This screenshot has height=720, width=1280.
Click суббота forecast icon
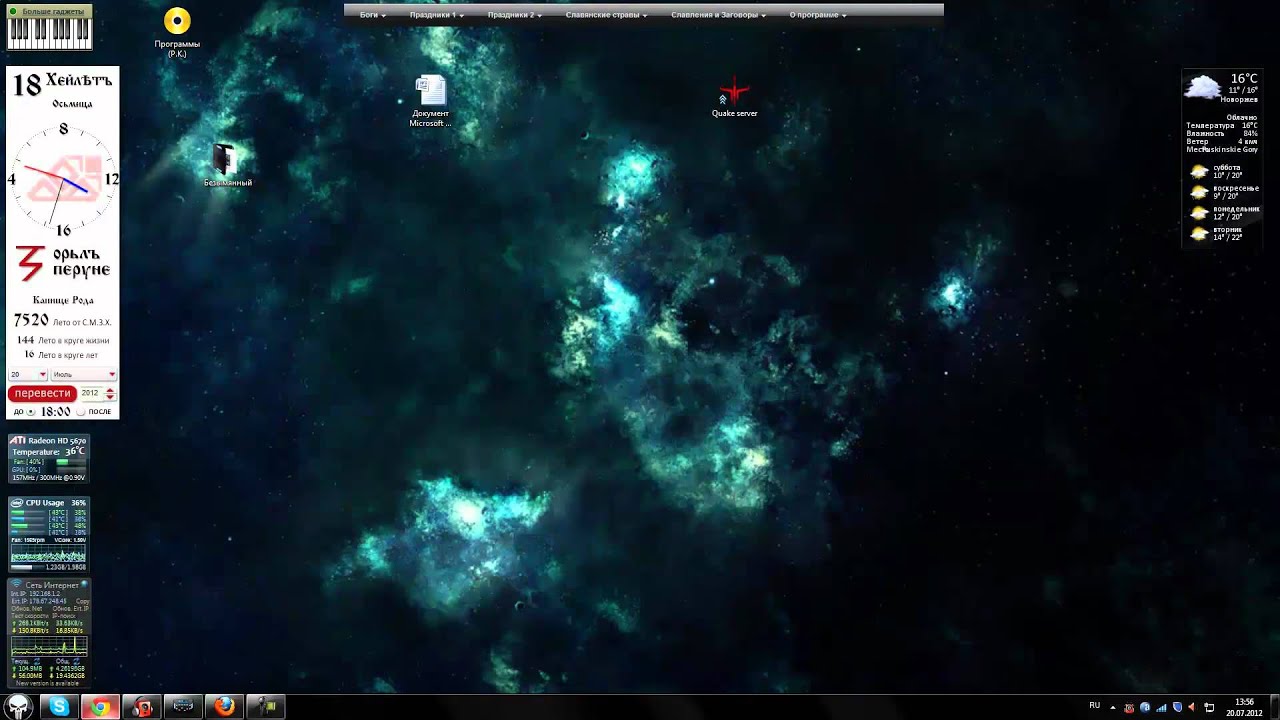point(1199,172)
